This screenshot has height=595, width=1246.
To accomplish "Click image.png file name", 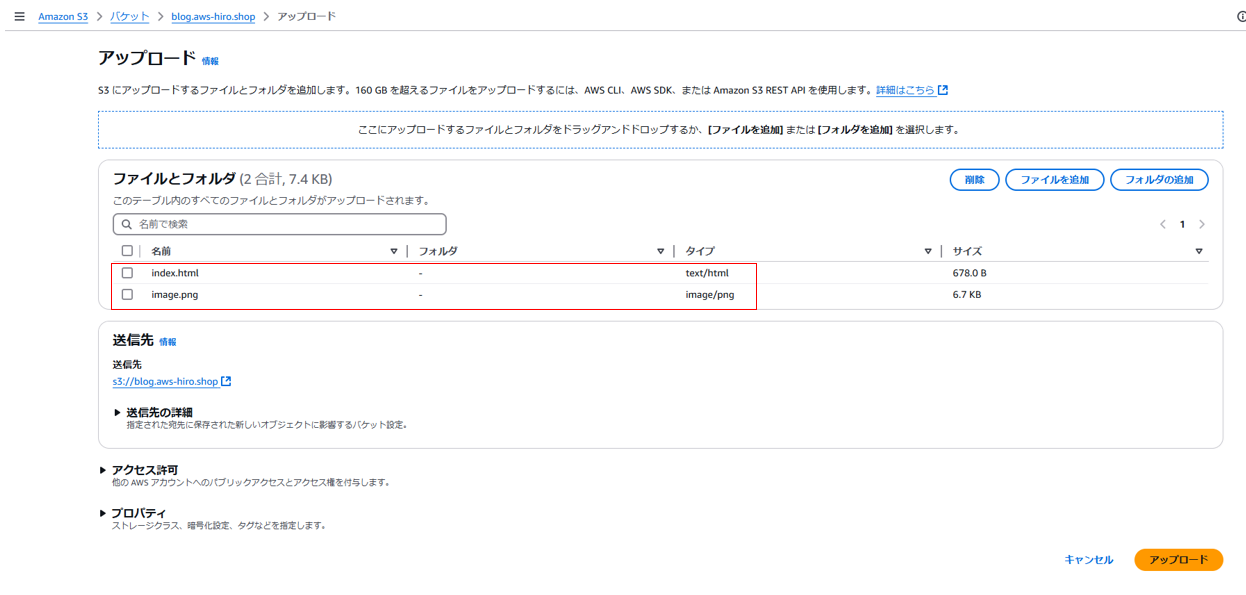I will 175,295.
